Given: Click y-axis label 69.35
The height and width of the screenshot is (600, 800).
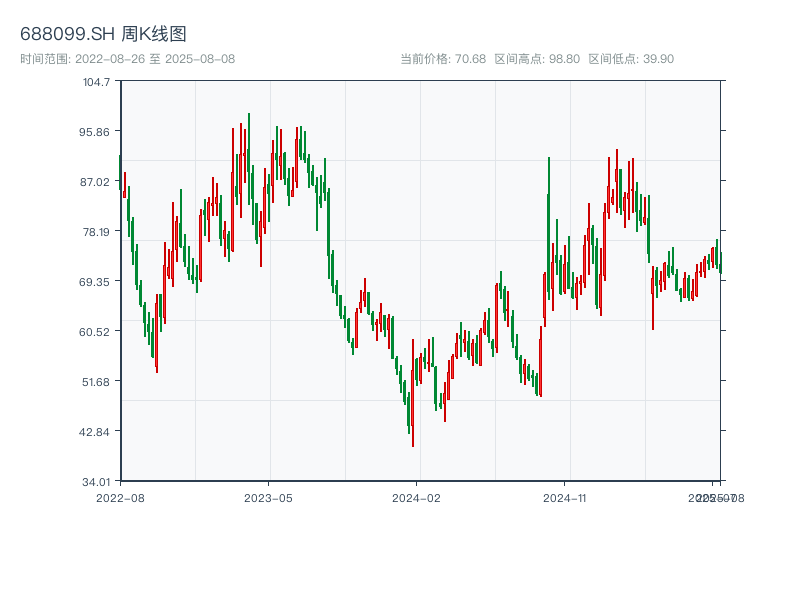Looking at the screenshot, I should coord(94,282).
